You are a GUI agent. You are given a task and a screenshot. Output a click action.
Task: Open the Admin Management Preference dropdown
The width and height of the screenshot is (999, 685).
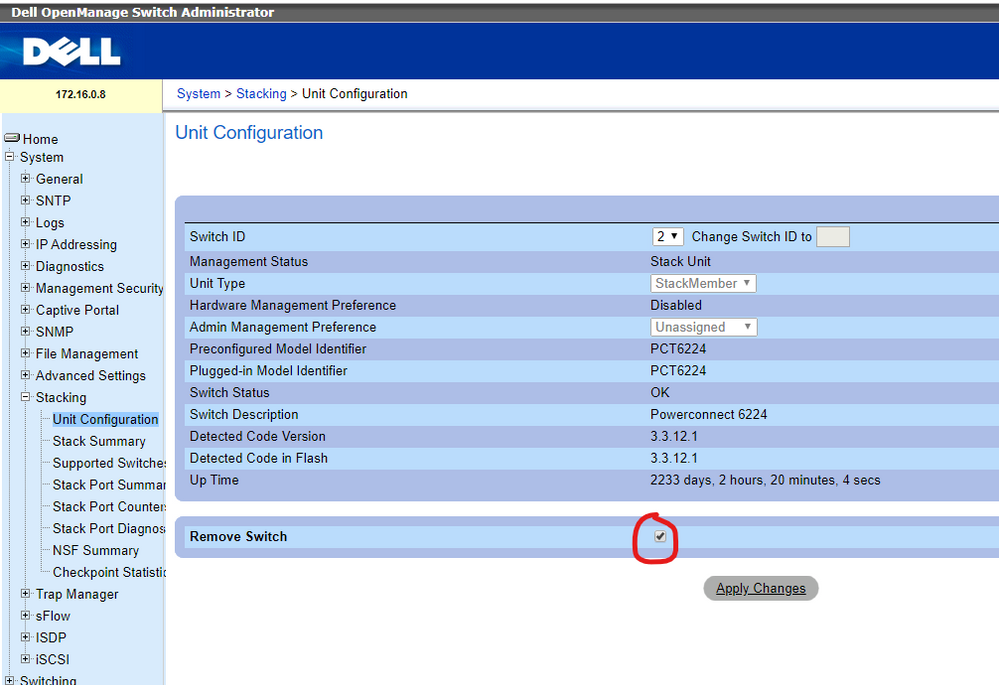703,327
